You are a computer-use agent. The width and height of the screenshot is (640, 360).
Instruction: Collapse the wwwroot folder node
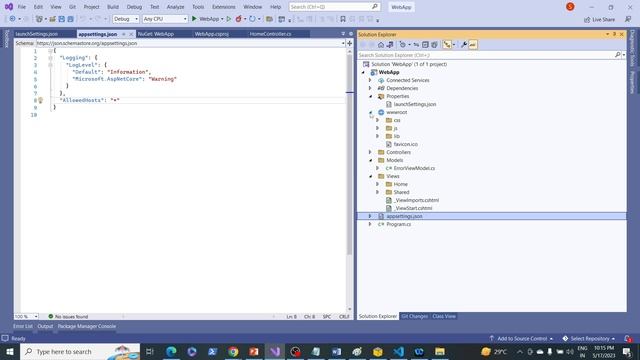tap(370, 112)
